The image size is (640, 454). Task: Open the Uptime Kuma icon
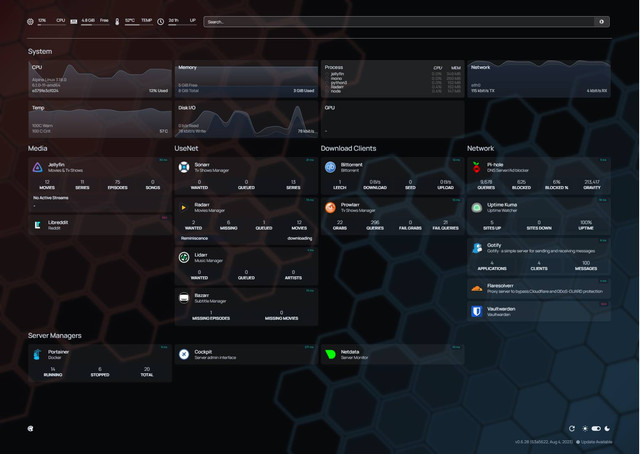476,207
